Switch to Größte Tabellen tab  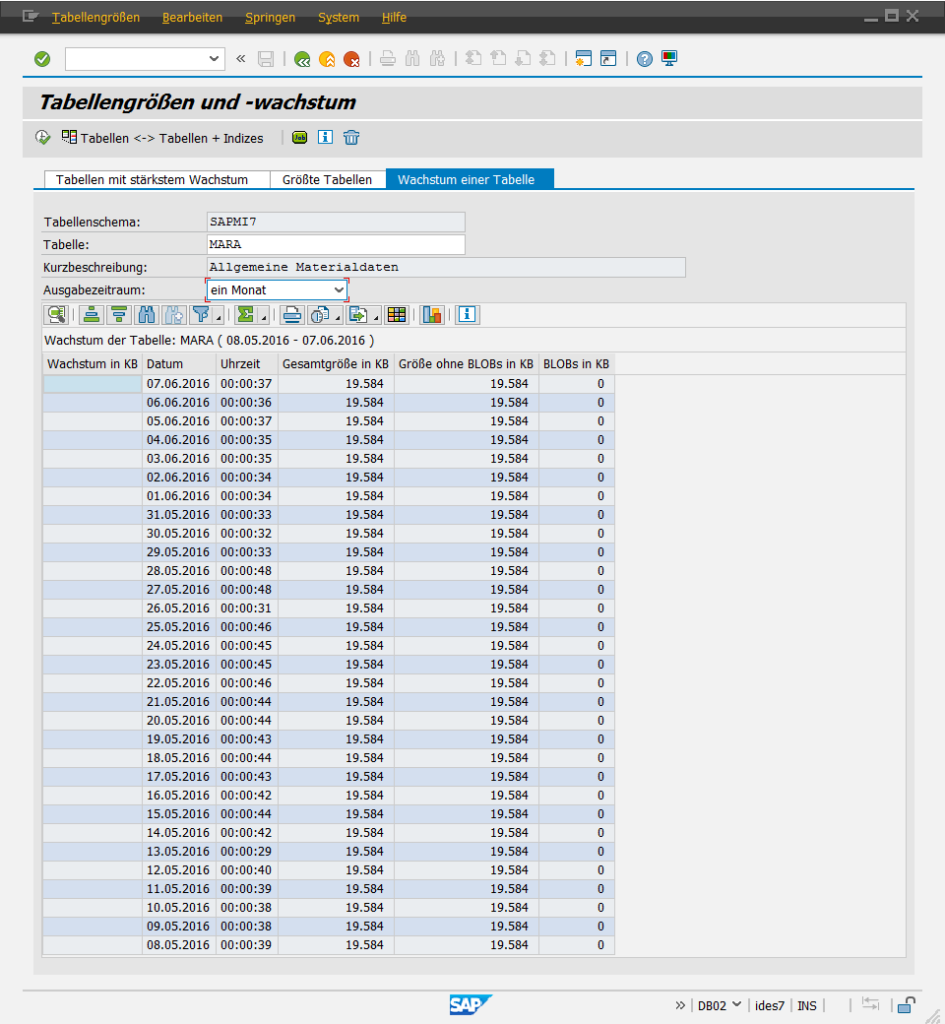pyautogui.click(x=328, y=180)
